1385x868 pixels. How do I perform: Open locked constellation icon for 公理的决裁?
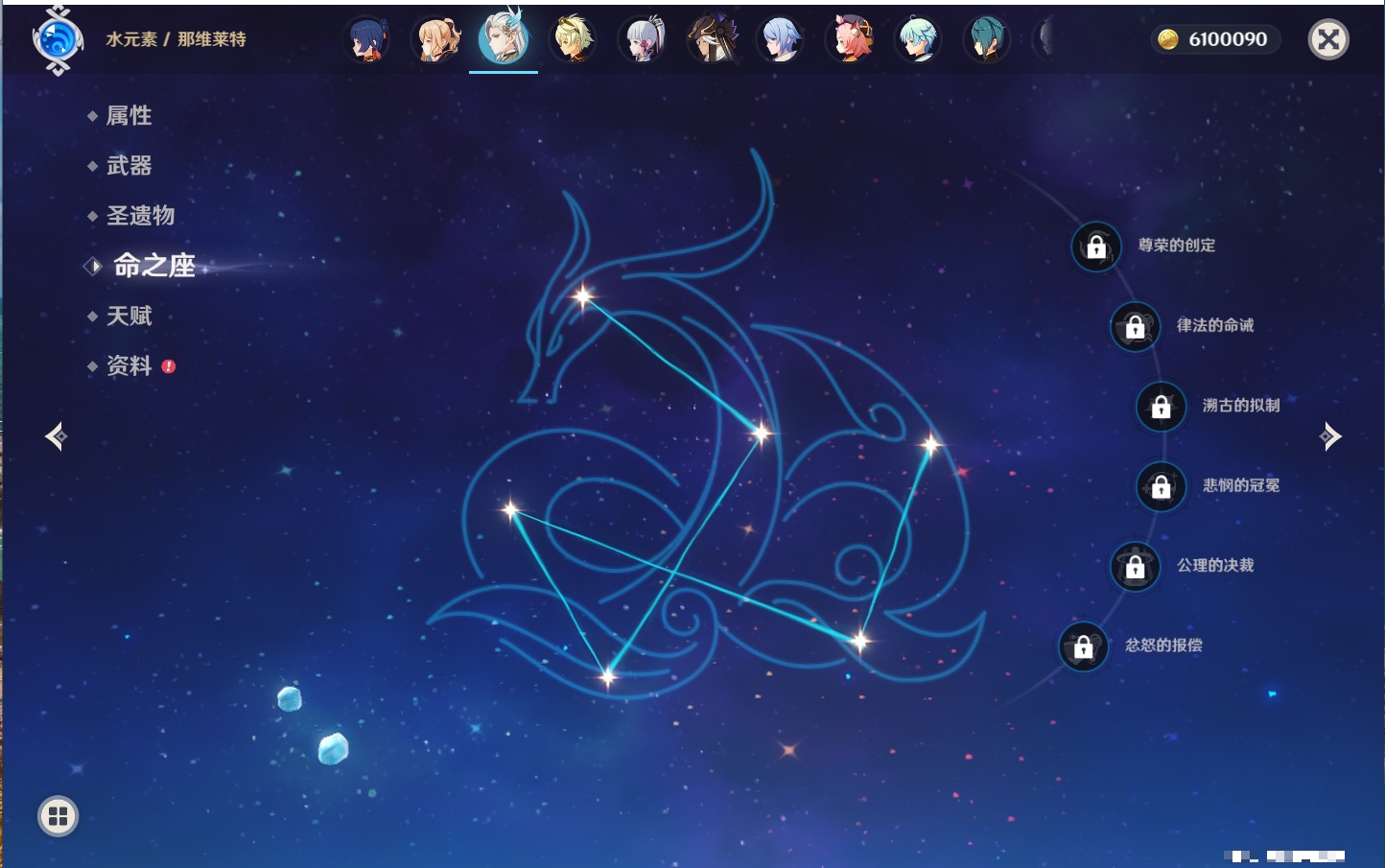[1136, 566]
